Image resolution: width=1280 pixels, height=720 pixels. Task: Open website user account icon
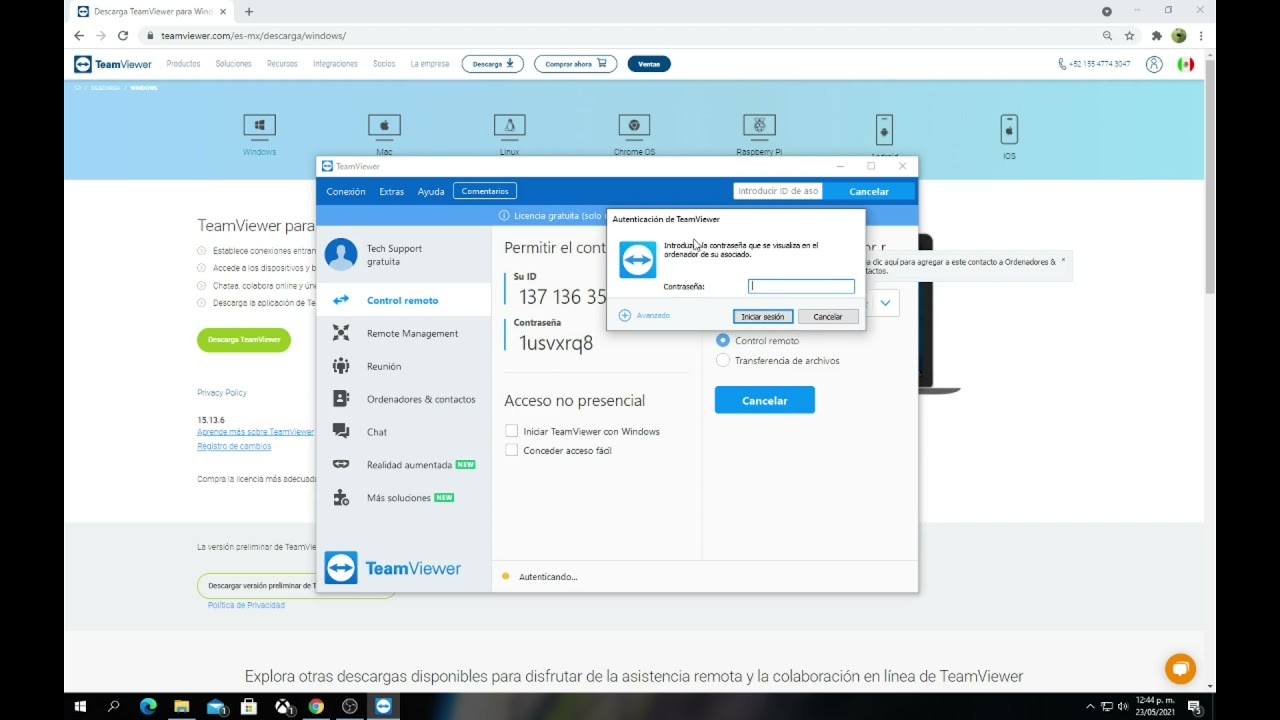tap(1154, 64)
